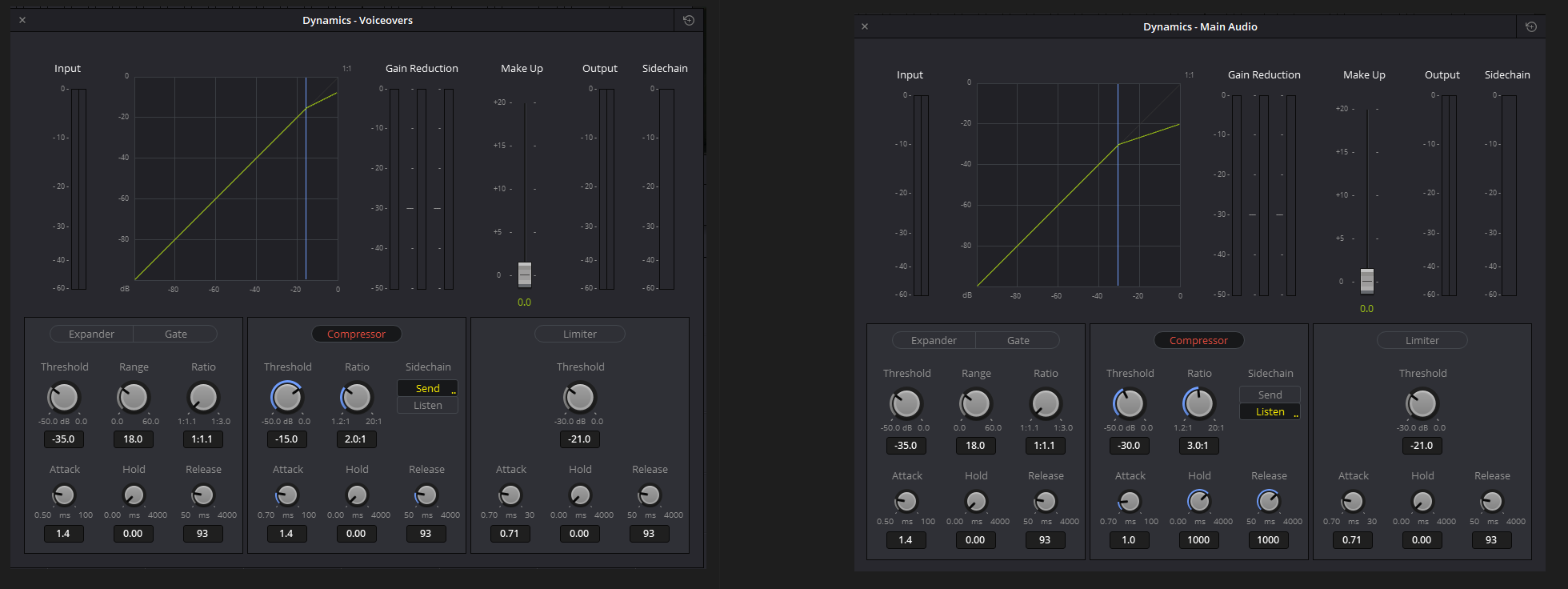Reset Dynamics - Voiceovers panel with reset icon
This screenshot has height=589, width=1568.
click(689, 20)
